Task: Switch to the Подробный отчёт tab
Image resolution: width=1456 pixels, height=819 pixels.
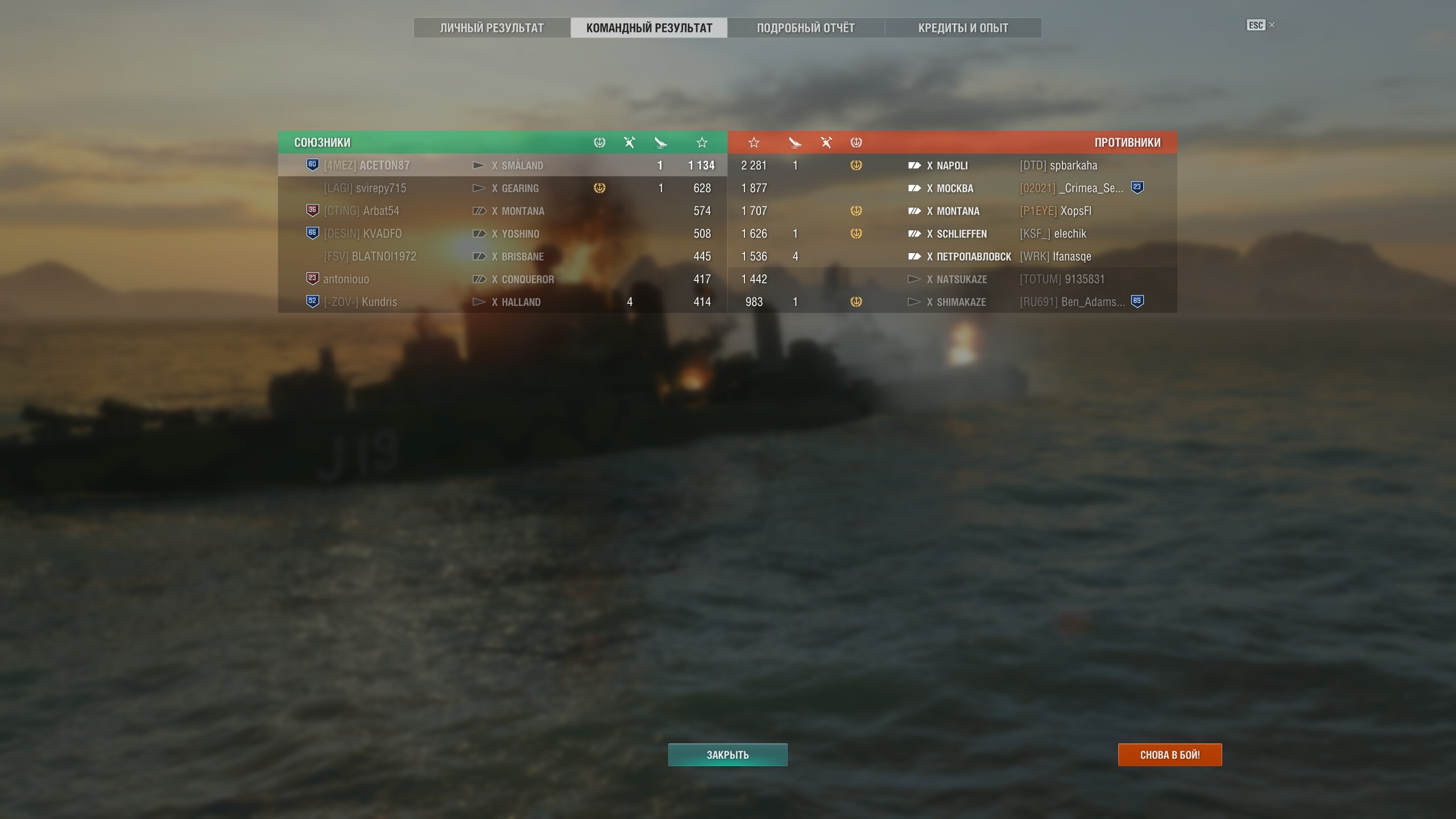Action: click(x=806, y=28)
